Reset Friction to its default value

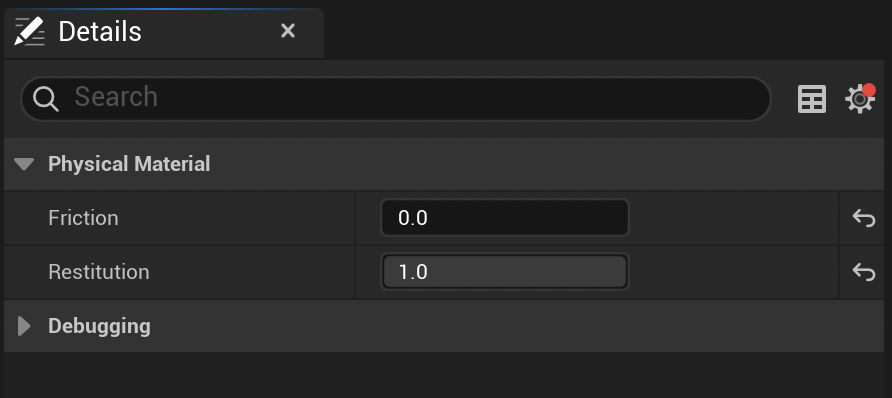click(x=863, y=218)
